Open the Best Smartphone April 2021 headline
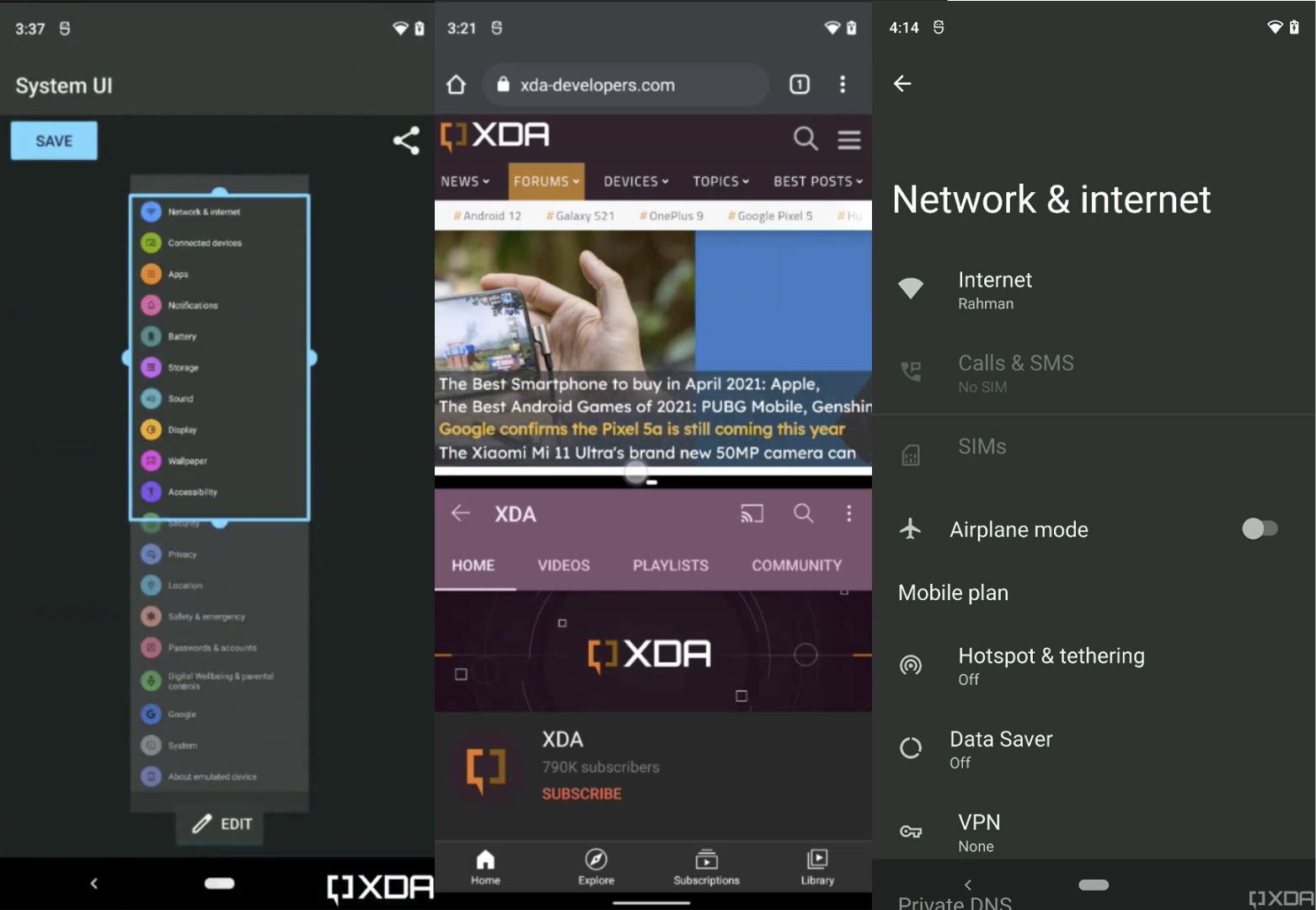 (x=629, y=384)
